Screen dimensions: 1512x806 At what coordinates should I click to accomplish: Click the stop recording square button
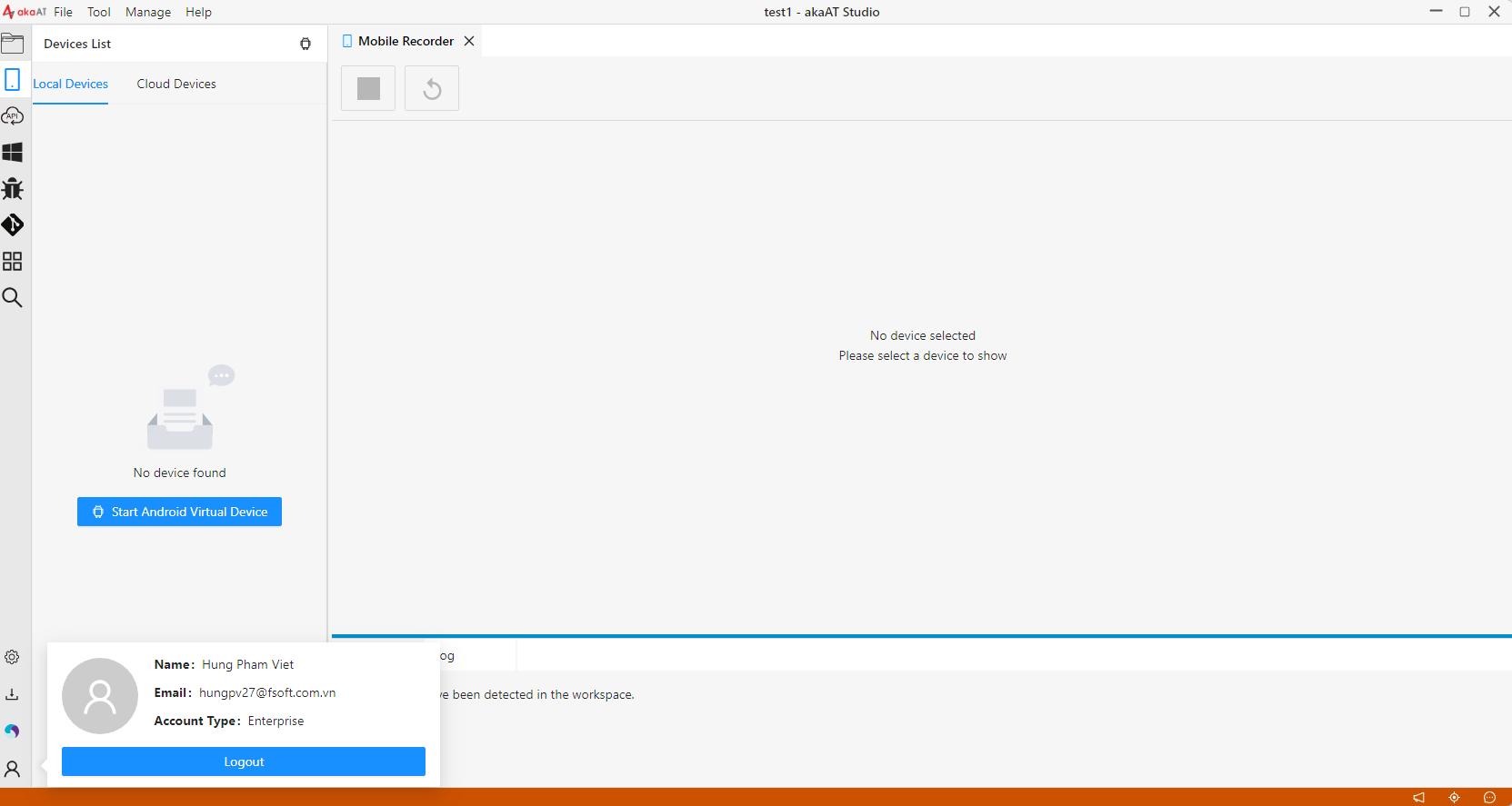[368, 88]
